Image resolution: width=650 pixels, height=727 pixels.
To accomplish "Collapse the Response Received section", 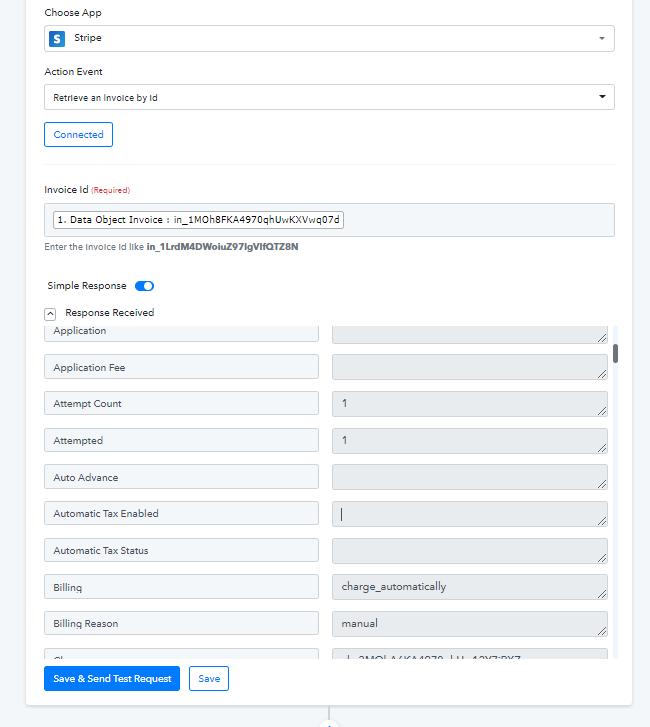I will (50, 314).
